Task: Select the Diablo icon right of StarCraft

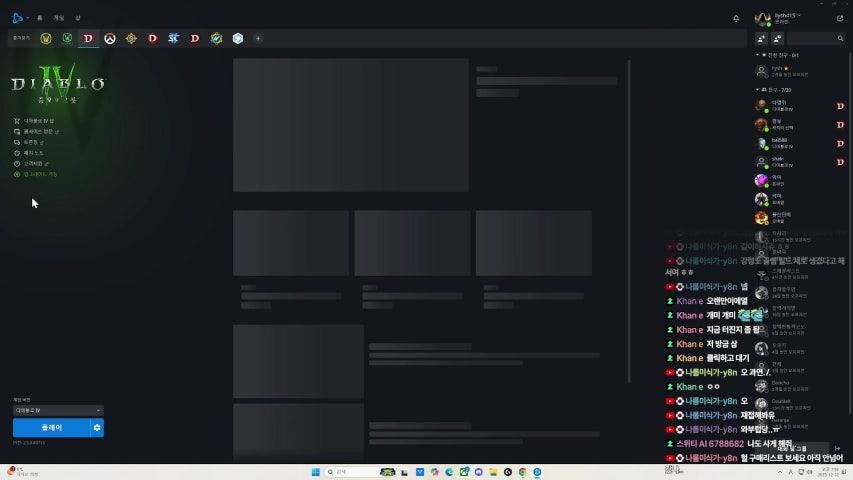Action: click(x=195, y=39)
